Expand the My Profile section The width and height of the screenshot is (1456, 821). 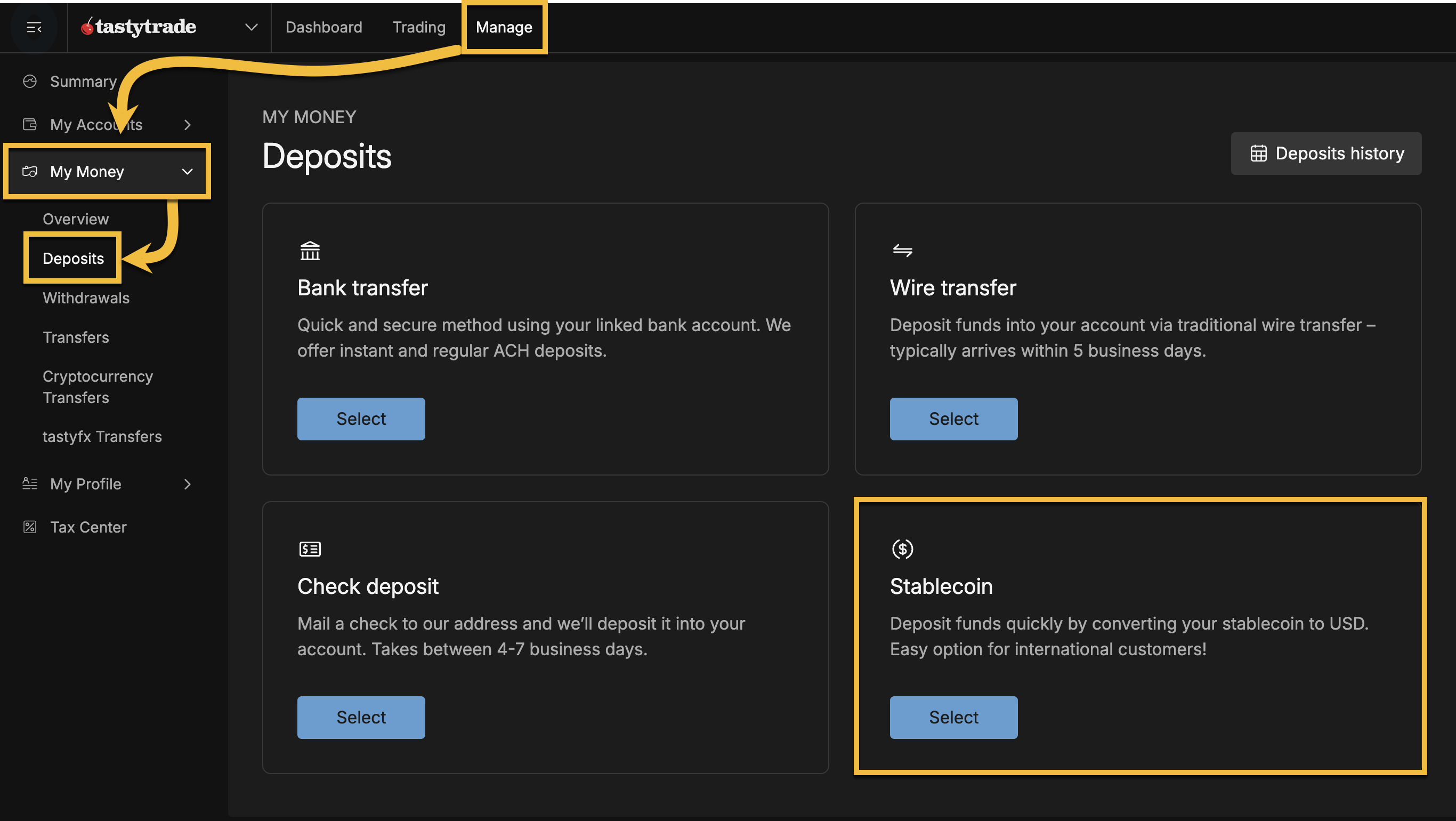click(187, 484)
